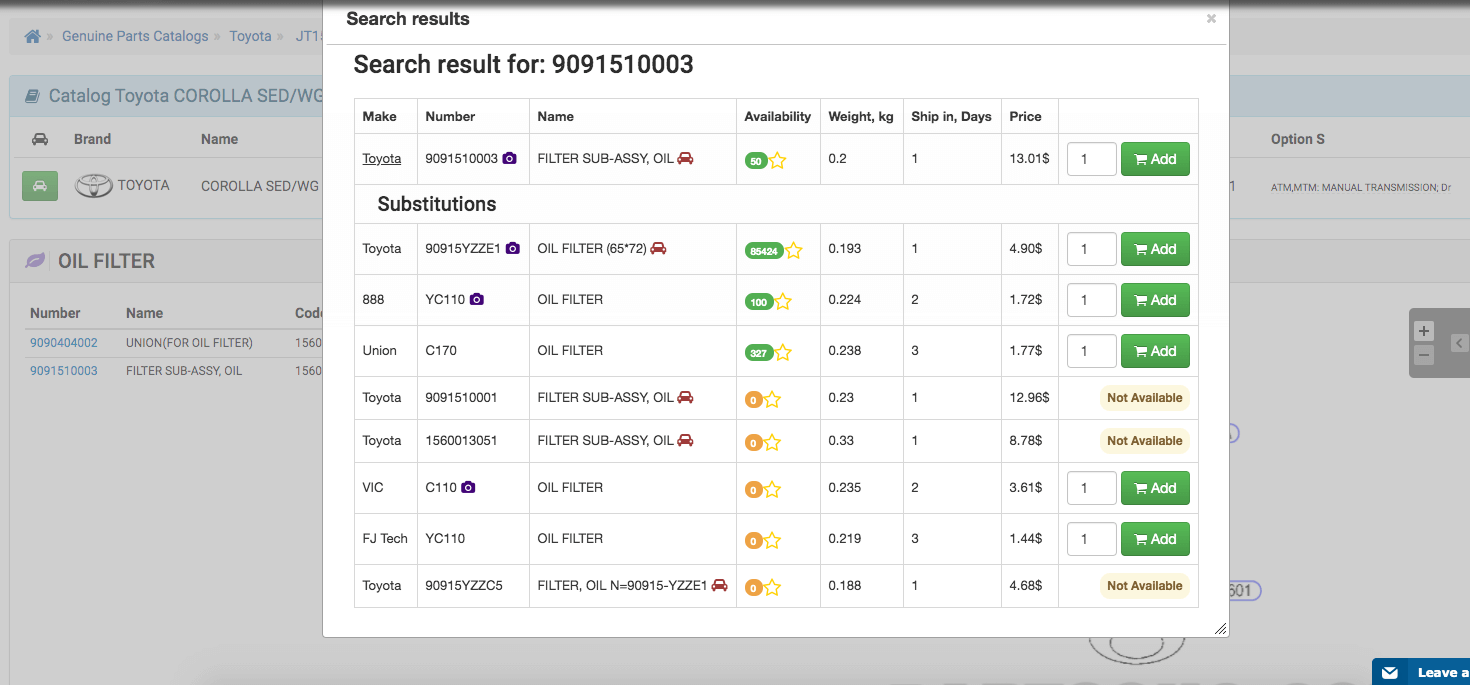Click quantity field for 90915YZZE1

pos(1092,249)
